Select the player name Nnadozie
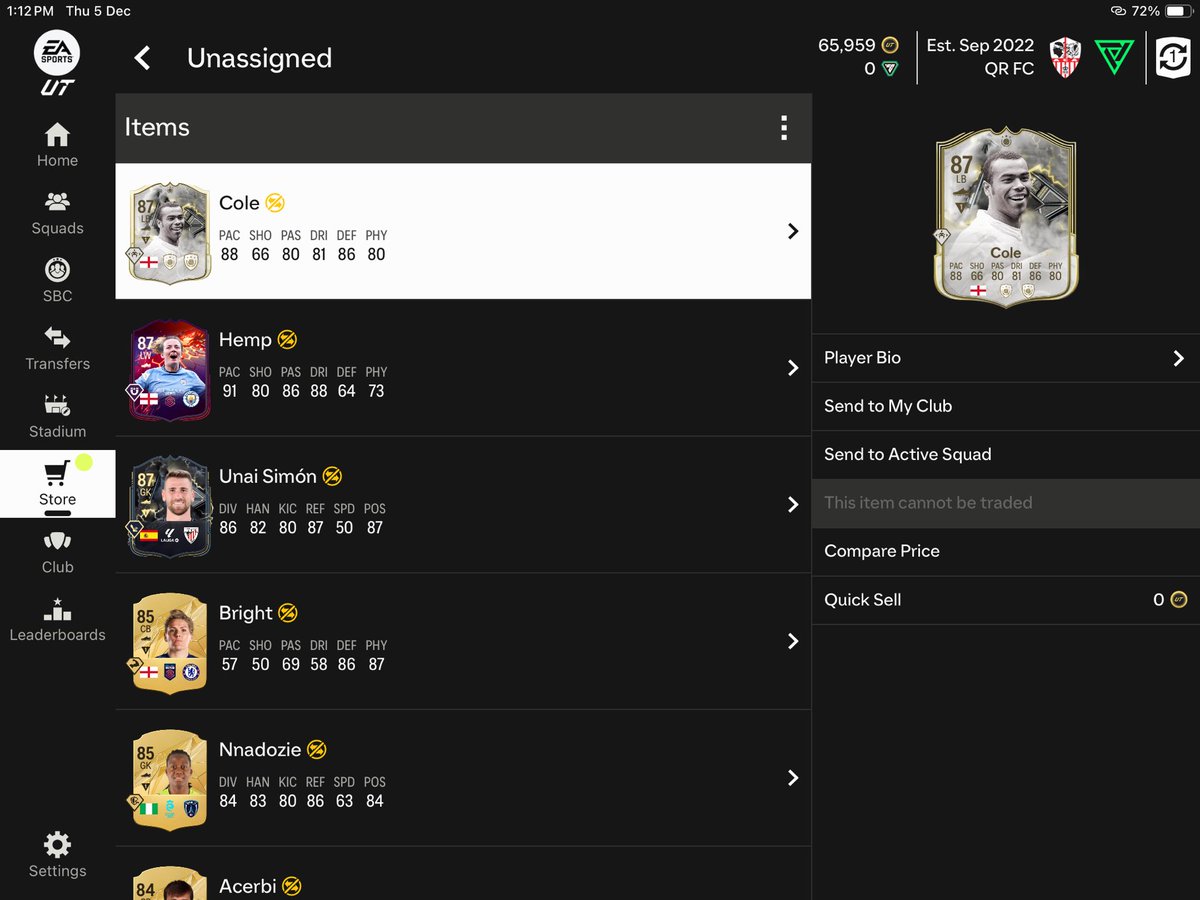 click(260, 750)
